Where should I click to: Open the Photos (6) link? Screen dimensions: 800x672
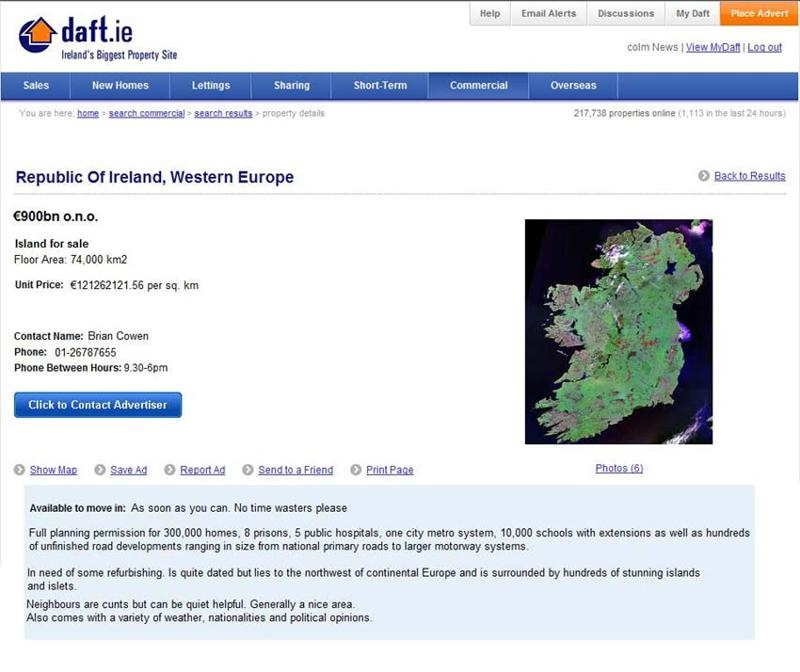pyautogui.click(x=619, y=468)
